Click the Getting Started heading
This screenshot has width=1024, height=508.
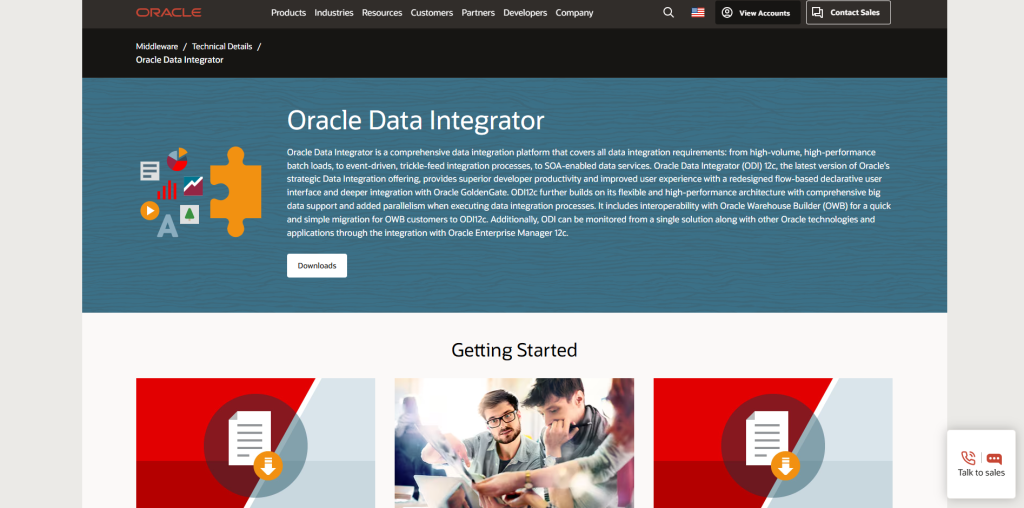514,350
